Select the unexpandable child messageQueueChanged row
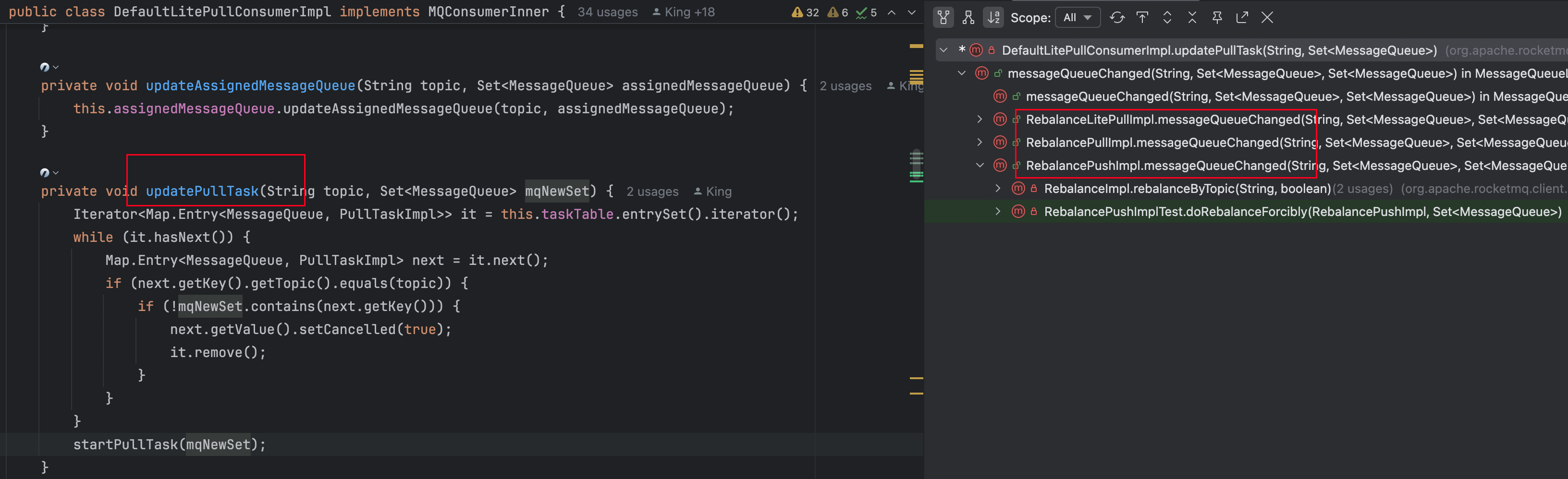The width and height of the screenshot is (1568, 479). 1246,96
